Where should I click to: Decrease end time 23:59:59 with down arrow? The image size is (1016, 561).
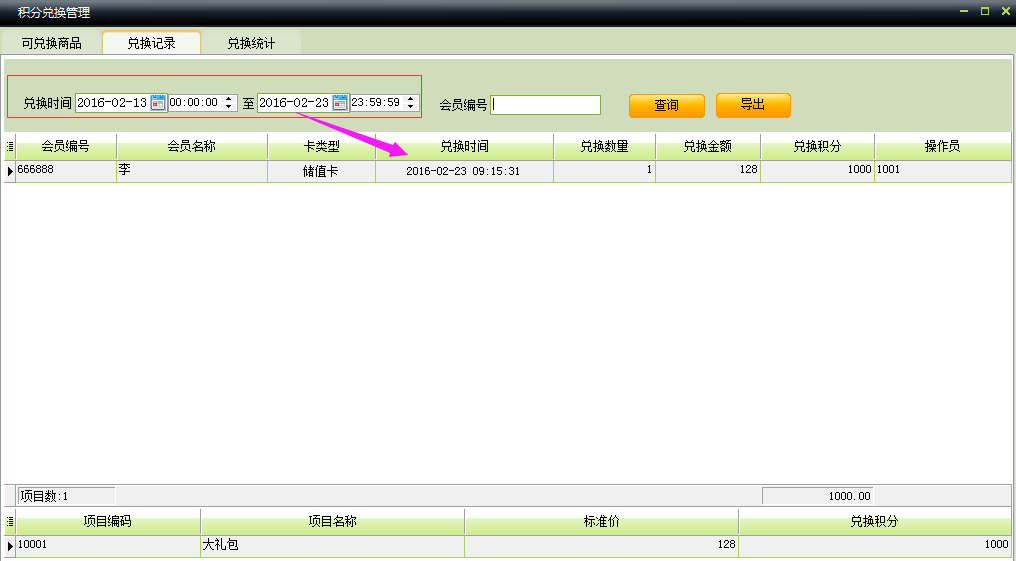click(x=411, y=106)
